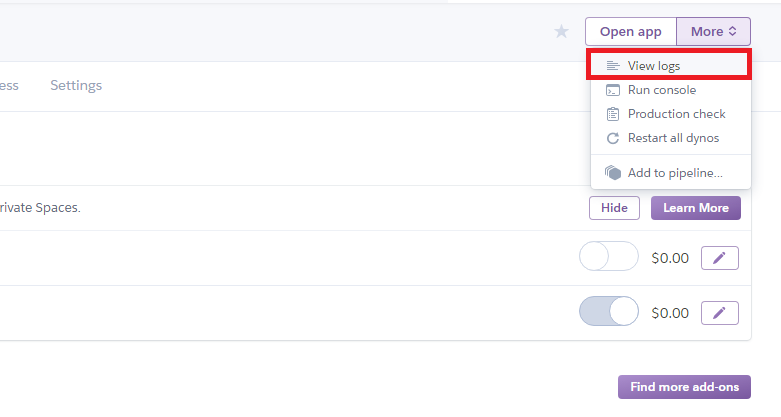Open the Settings tab
Image resolution: width=781 pixels, height=417 pixels.
coord(76,85)
